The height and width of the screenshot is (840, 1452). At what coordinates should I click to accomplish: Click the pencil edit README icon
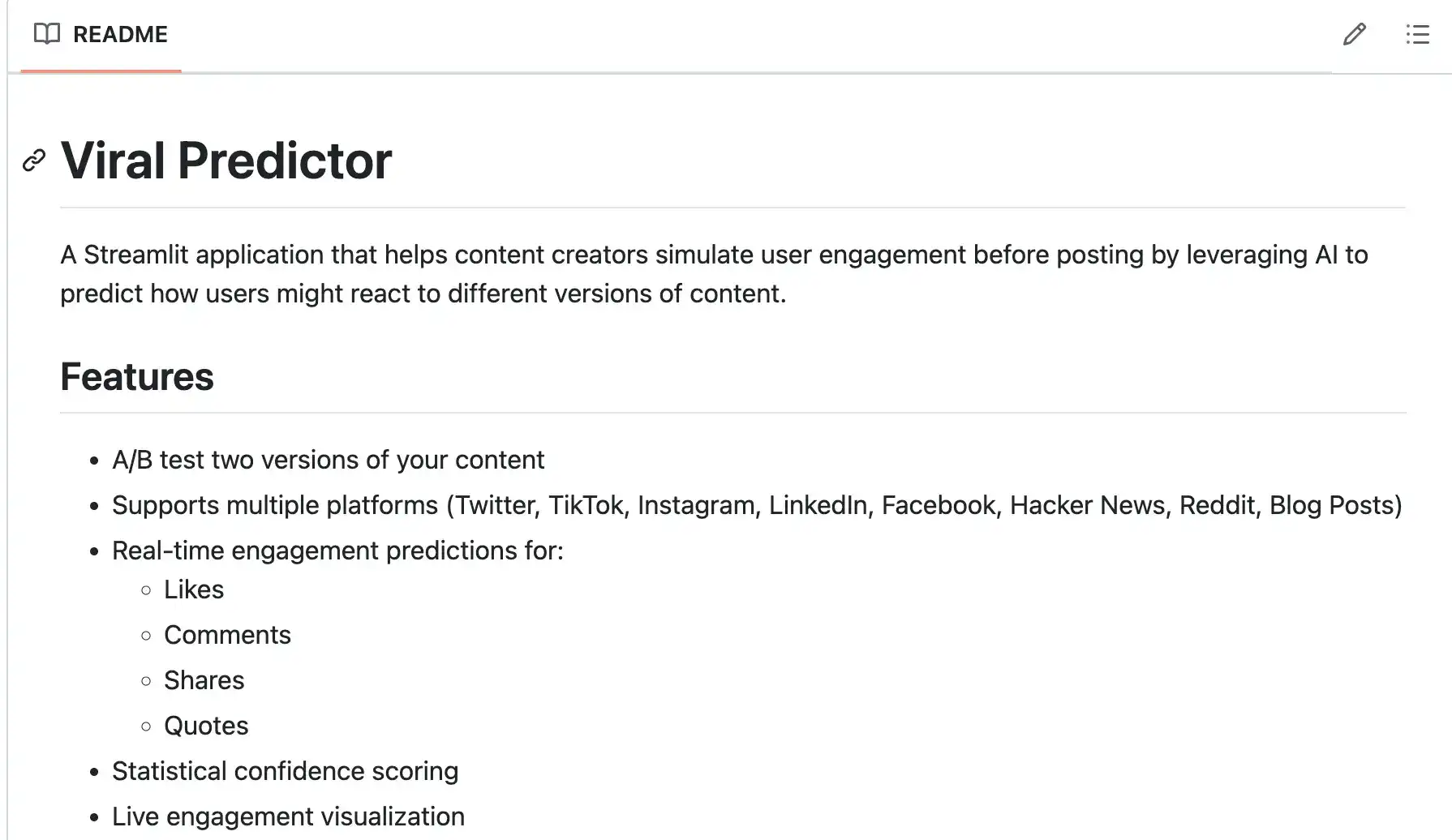[1354, 34]
